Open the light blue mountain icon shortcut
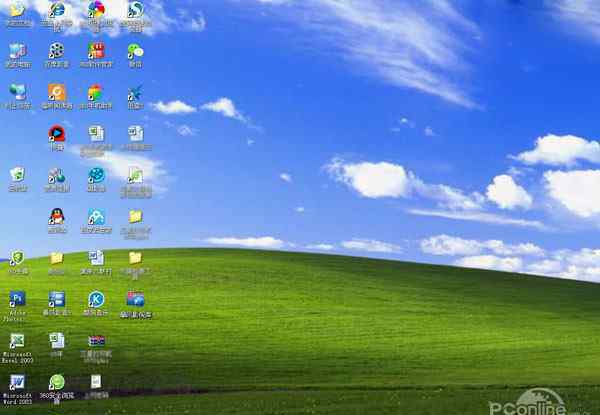Image resolution: width=600 pixels, height=415 pixels. [x=96, y=216]
